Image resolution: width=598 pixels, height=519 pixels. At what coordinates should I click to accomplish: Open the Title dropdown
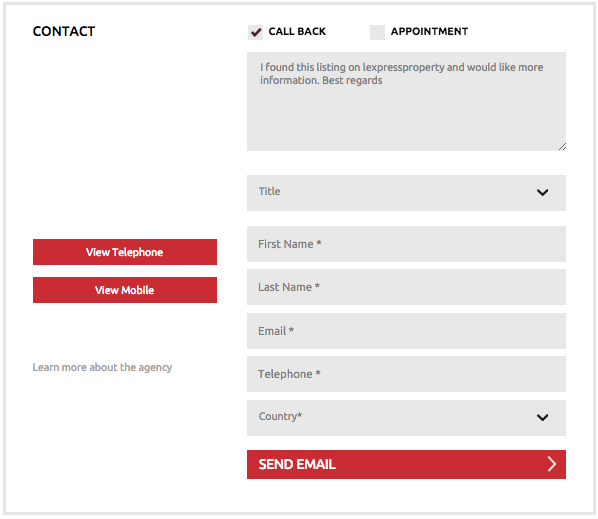coord(406,193)
